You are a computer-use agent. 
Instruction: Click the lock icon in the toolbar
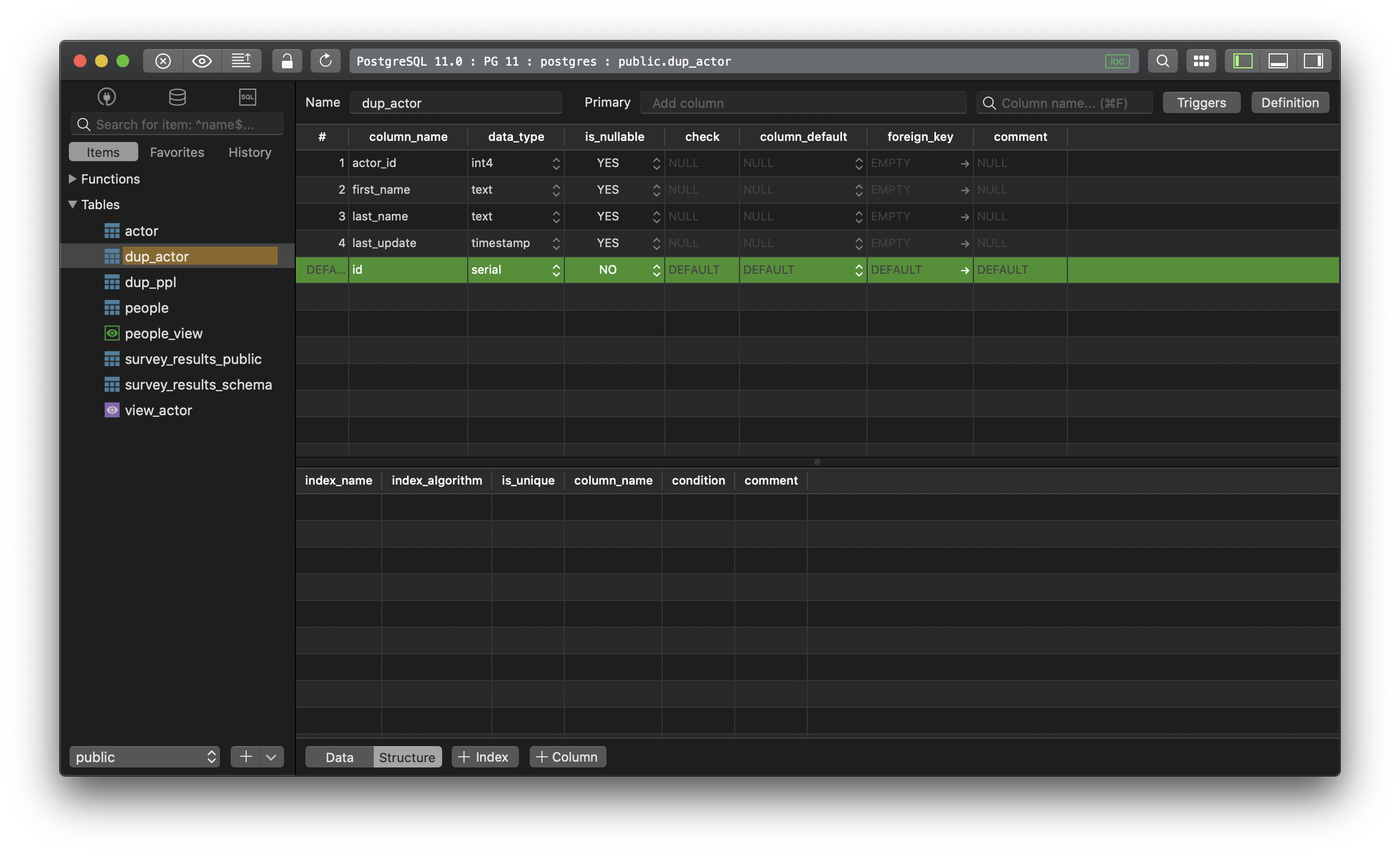click(287, 61)
